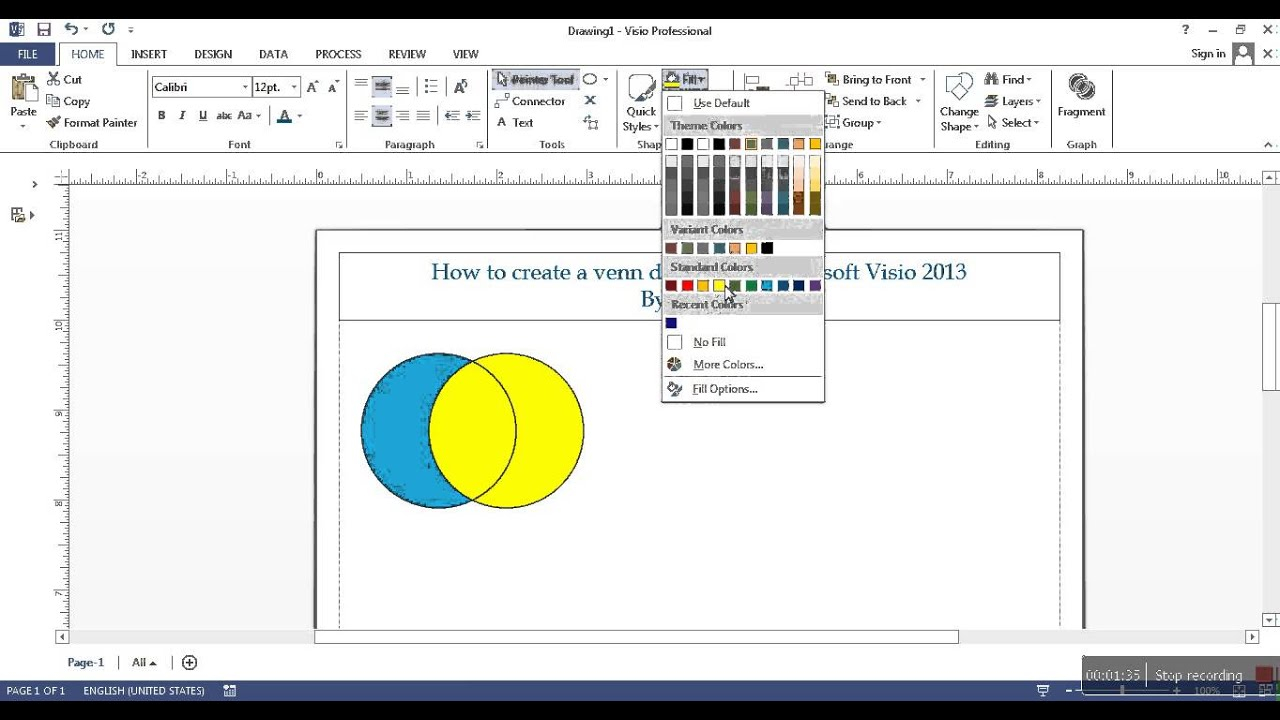Viewport: 1280px width, 720px height.
Task: Click Stop recording button
Action: [x=1198, y=675]
